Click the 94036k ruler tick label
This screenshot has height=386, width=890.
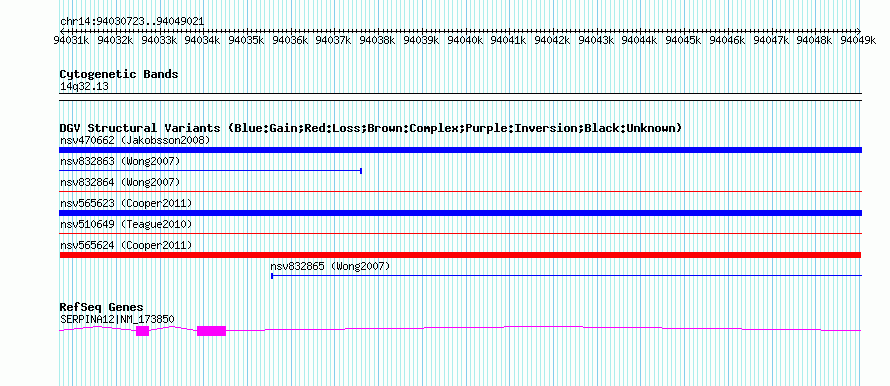click(x=290, y=40)
